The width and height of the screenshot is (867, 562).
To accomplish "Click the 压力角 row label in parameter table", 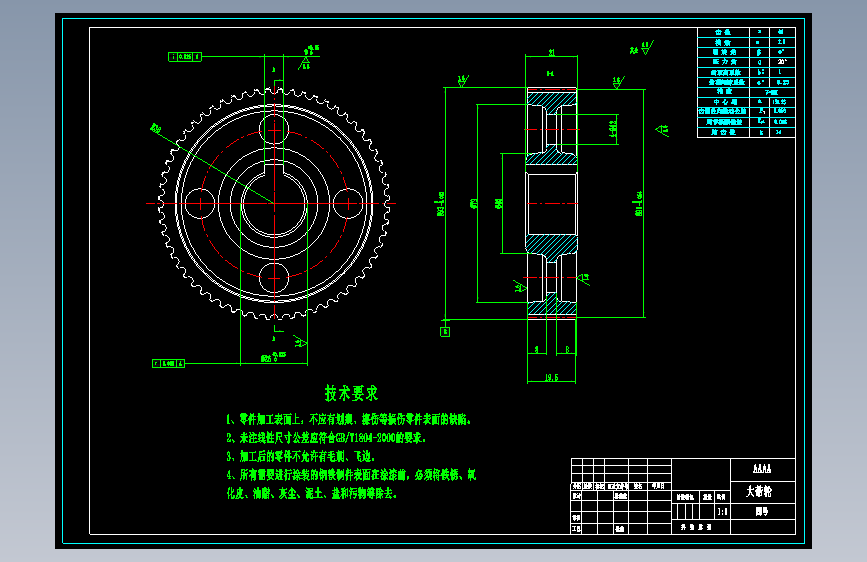I will tap(724, 62).
